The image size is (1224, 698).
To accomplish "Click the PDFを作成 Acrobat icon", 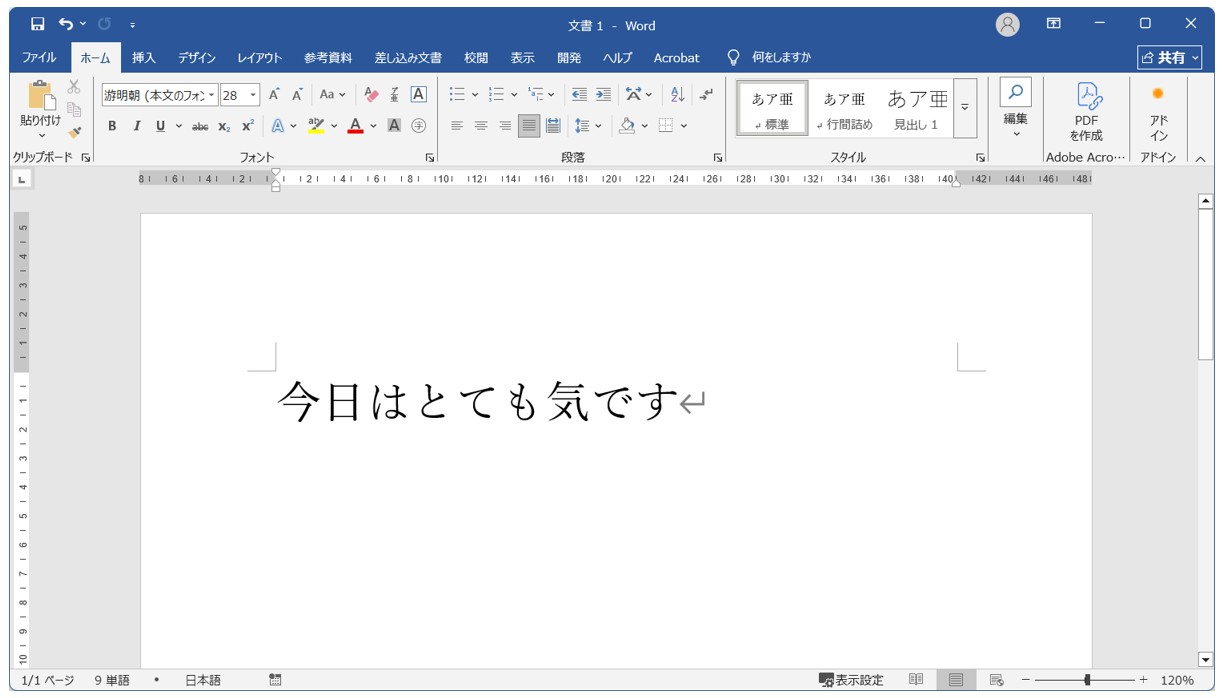I will (1087, 96).
